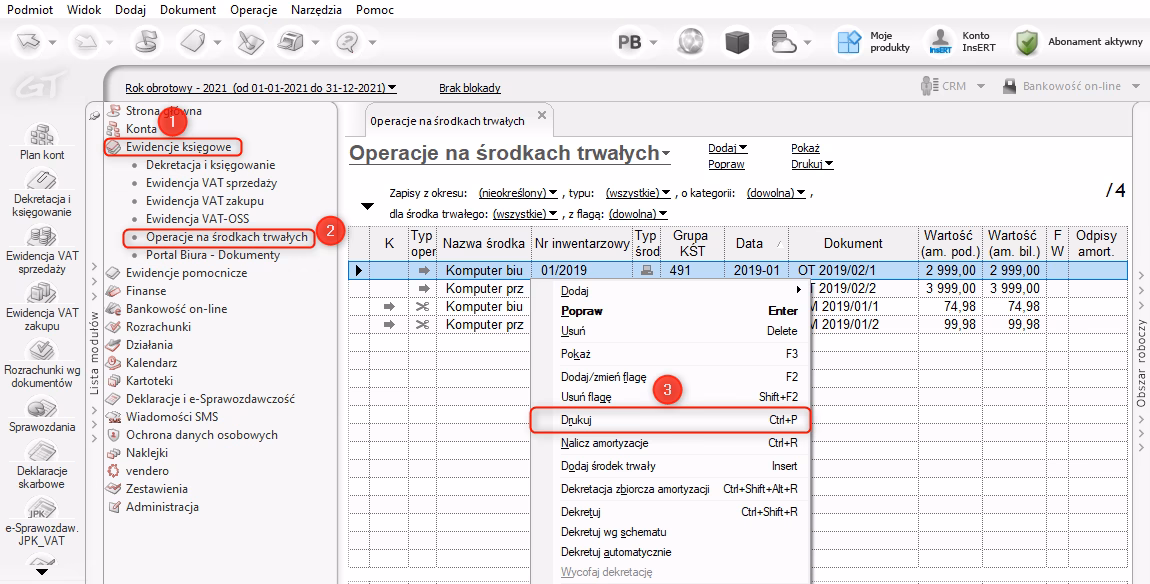
Task: Open the Narzędzia menu
Action: pos(315,10)
